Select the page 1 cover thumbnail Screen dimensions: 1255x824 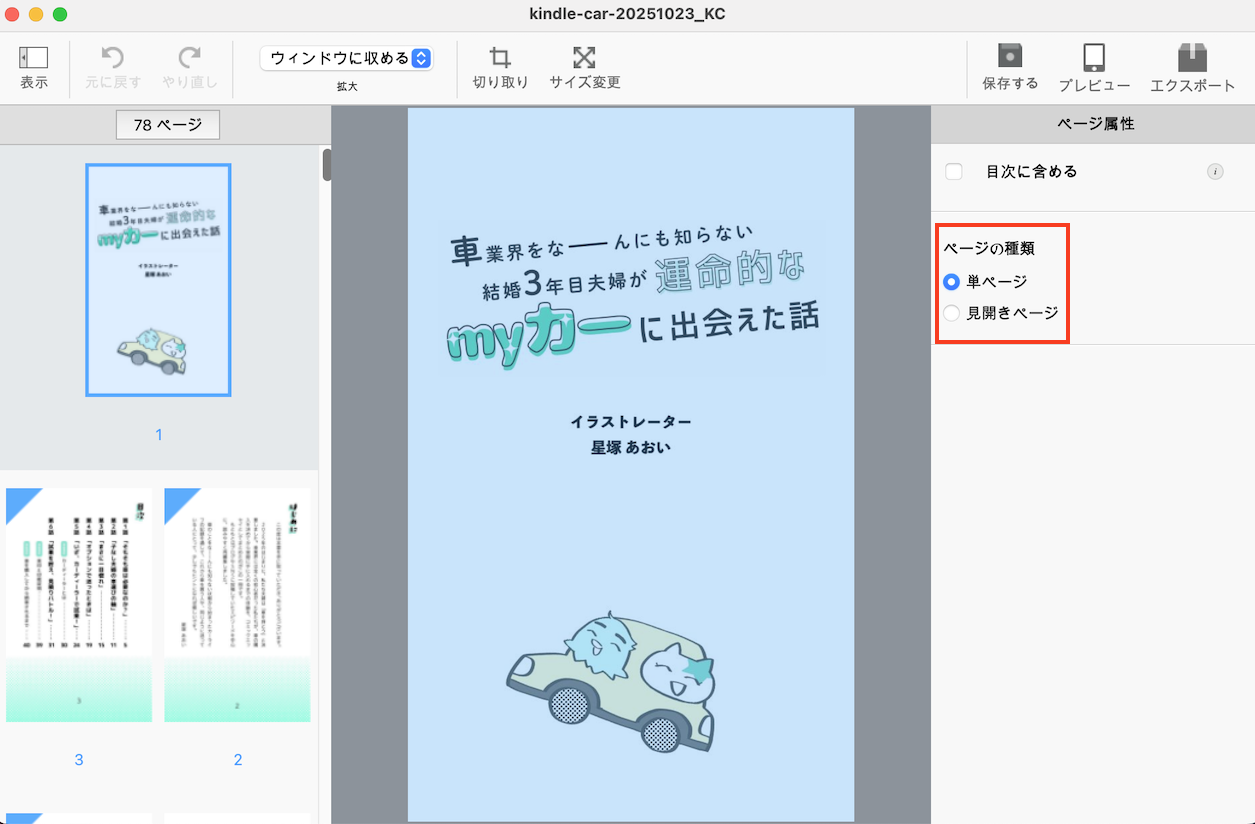coord(158,280)
